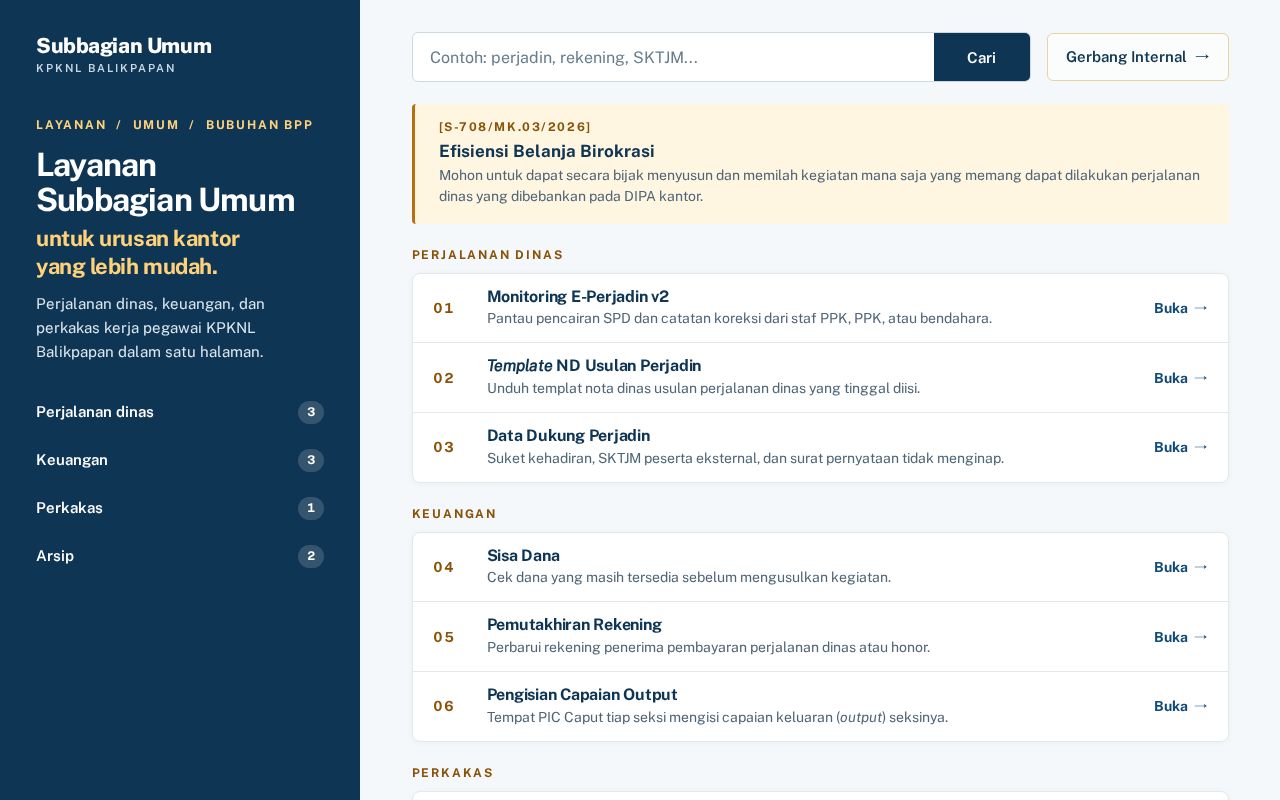This screenshot has height=800, width=1280.
Task: Open Buka link for Monitoring E-Perjadin v2
Action: tap(1181, 308)
